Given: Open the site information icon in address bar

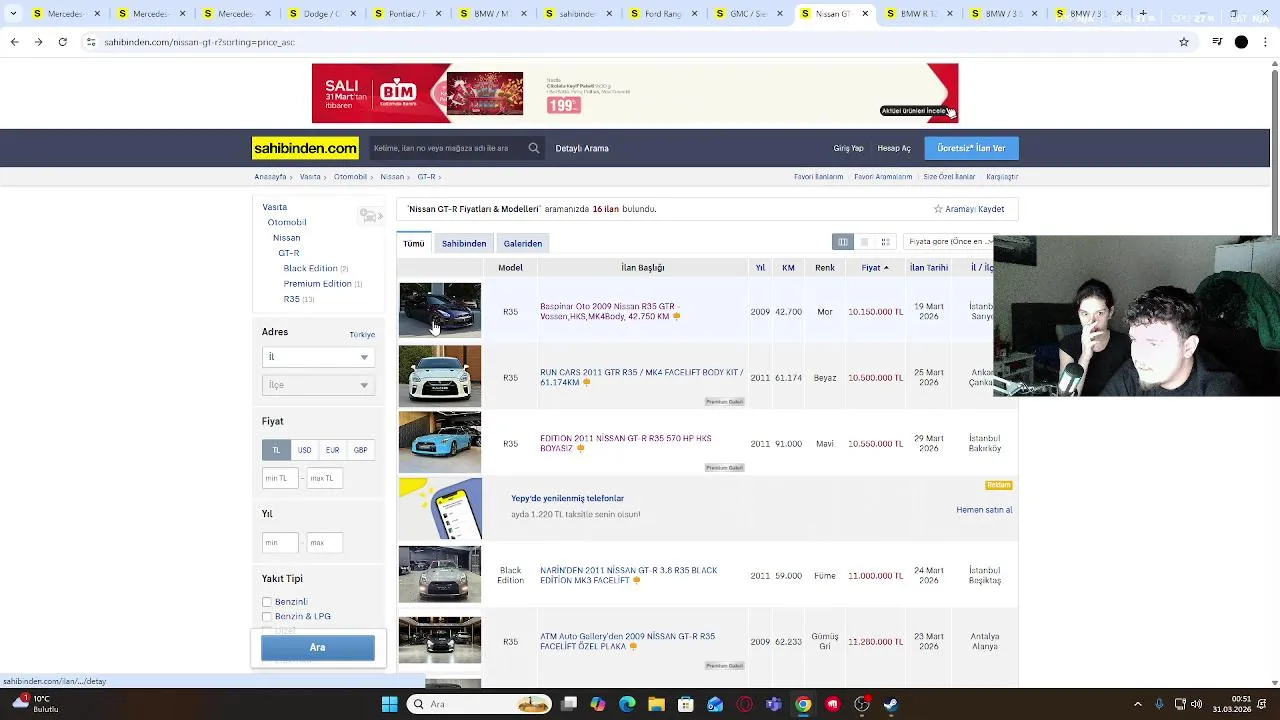Looking at the screenshot, I should coord(91,42).
